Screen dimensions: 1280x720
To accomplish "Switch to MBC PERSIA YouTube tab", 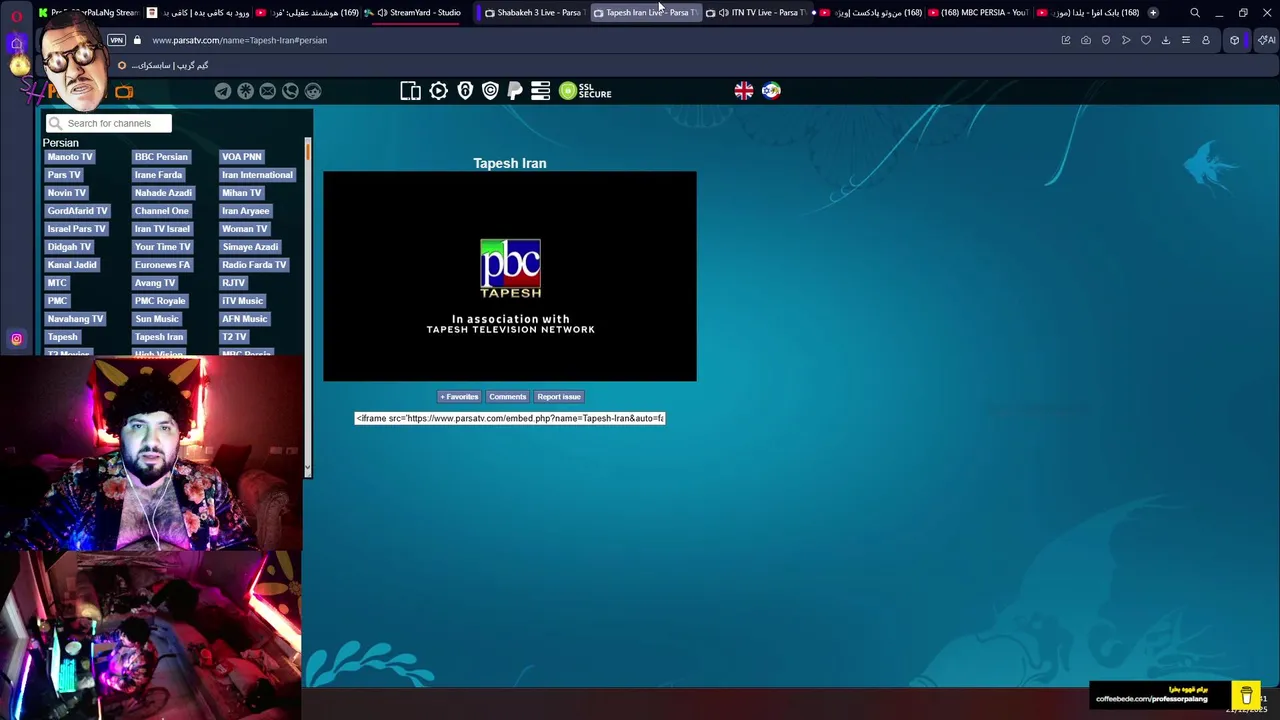I will [978, 13].
